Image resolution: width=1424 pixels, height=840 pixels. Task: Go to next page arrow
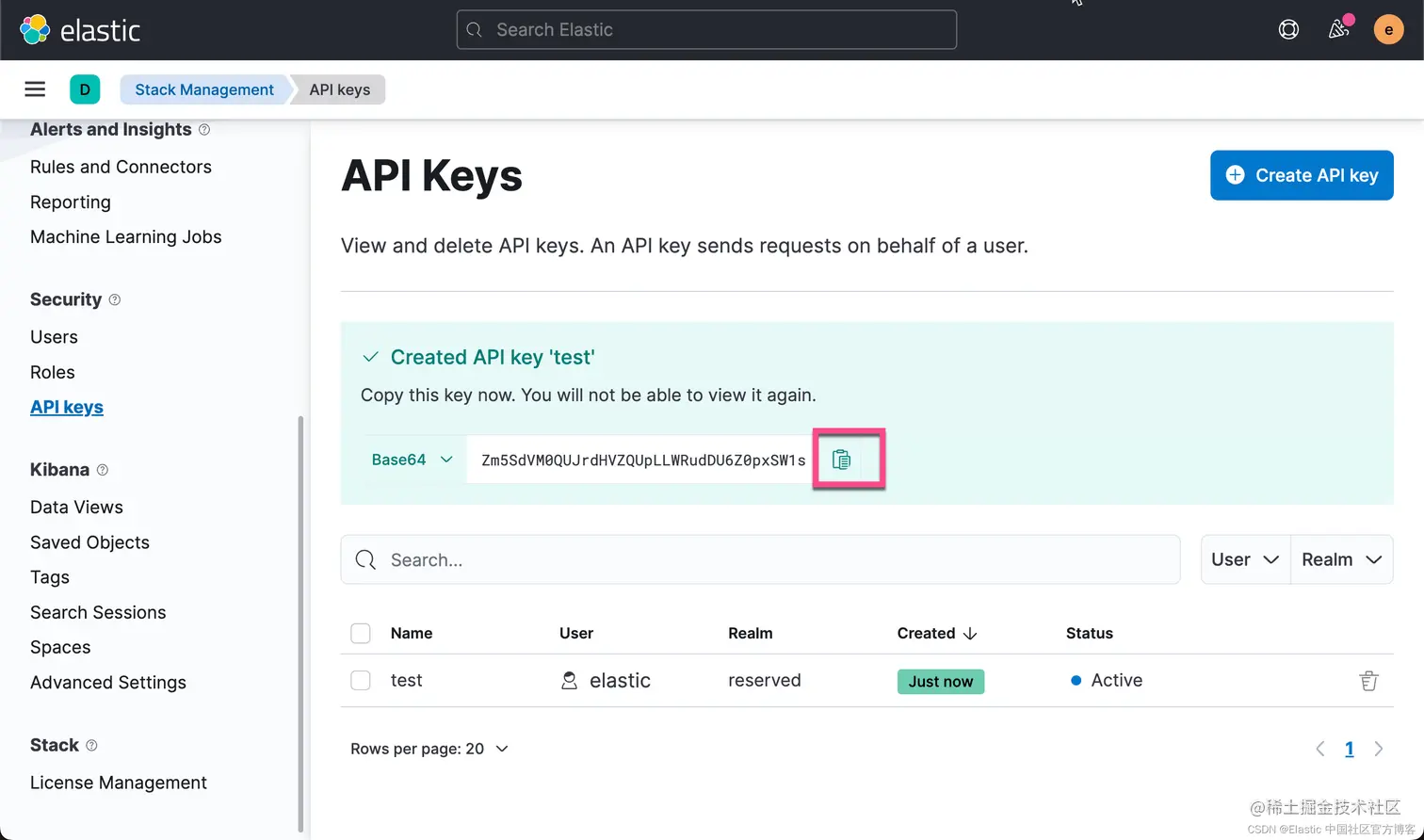click(1379, 749)
